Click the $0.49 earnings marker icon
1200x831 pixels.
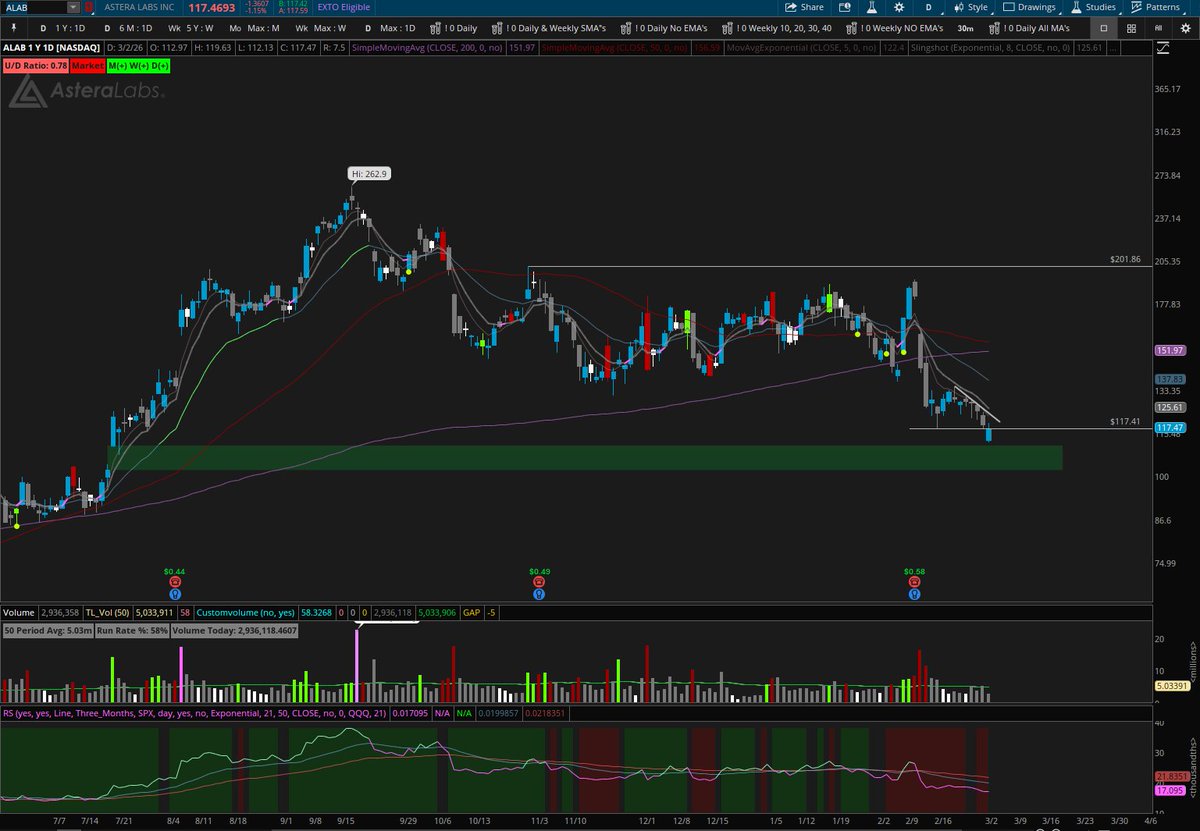tap(539, 581)
